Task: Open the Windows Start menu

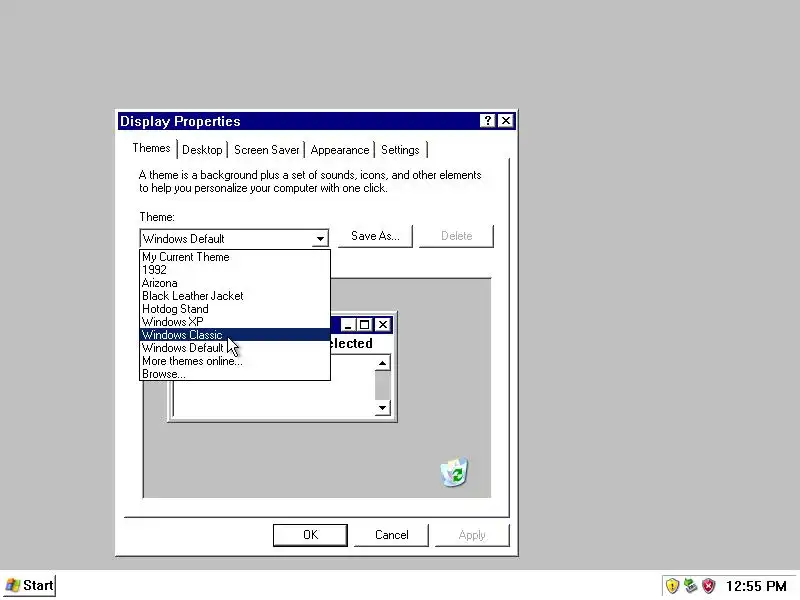Action: [x=29, y=585]
